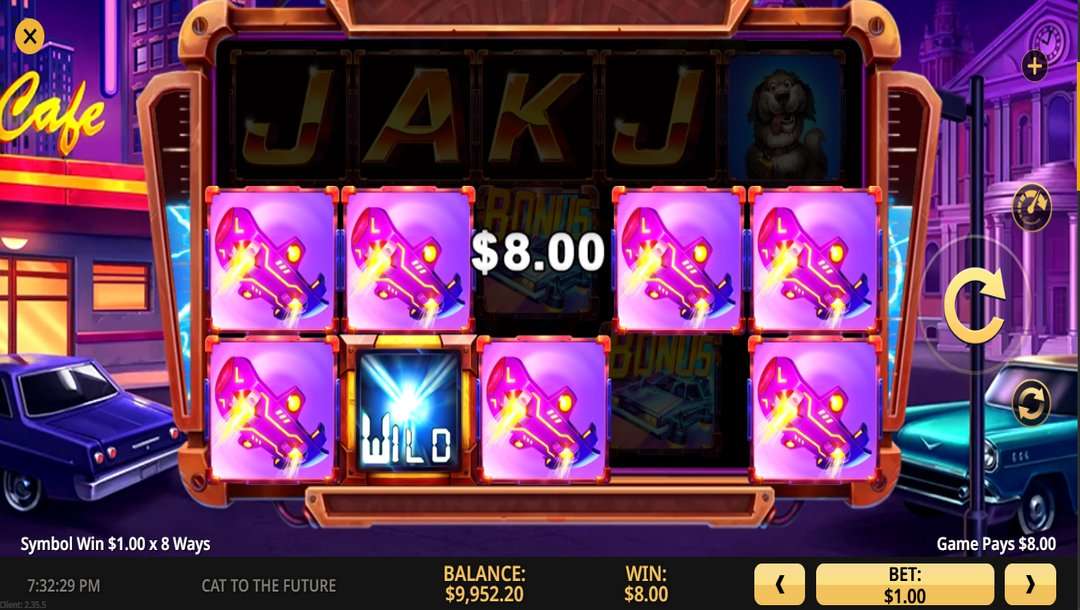Click the dimmed Bonus symbol in bottom row

click(663, 403)
